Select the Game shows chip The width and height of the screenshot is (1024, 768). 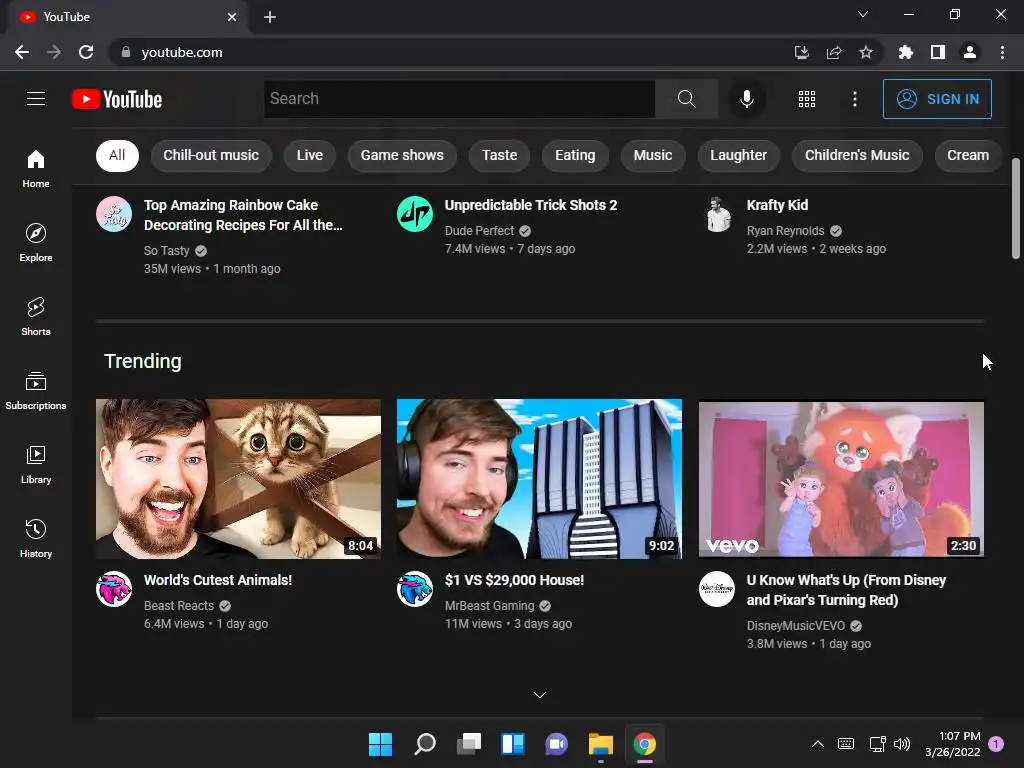[402, 155]
